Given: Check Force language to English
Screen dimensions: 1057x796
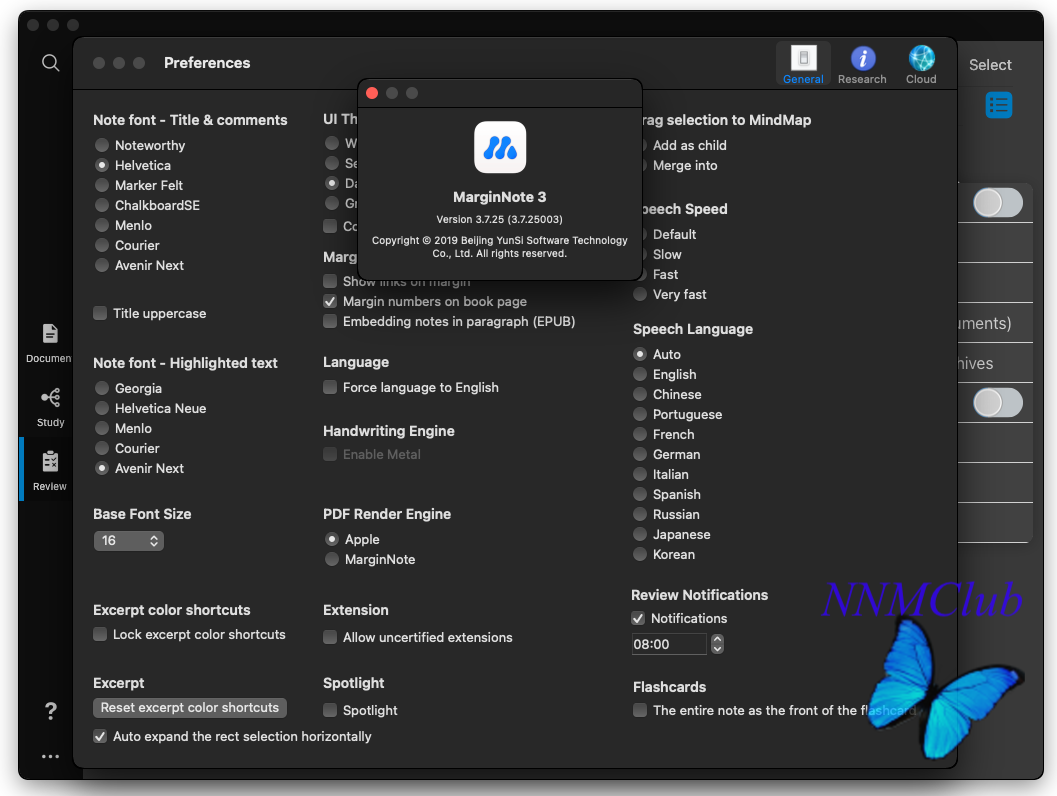Looking at the screenshot, I should [x=330, y=388].
